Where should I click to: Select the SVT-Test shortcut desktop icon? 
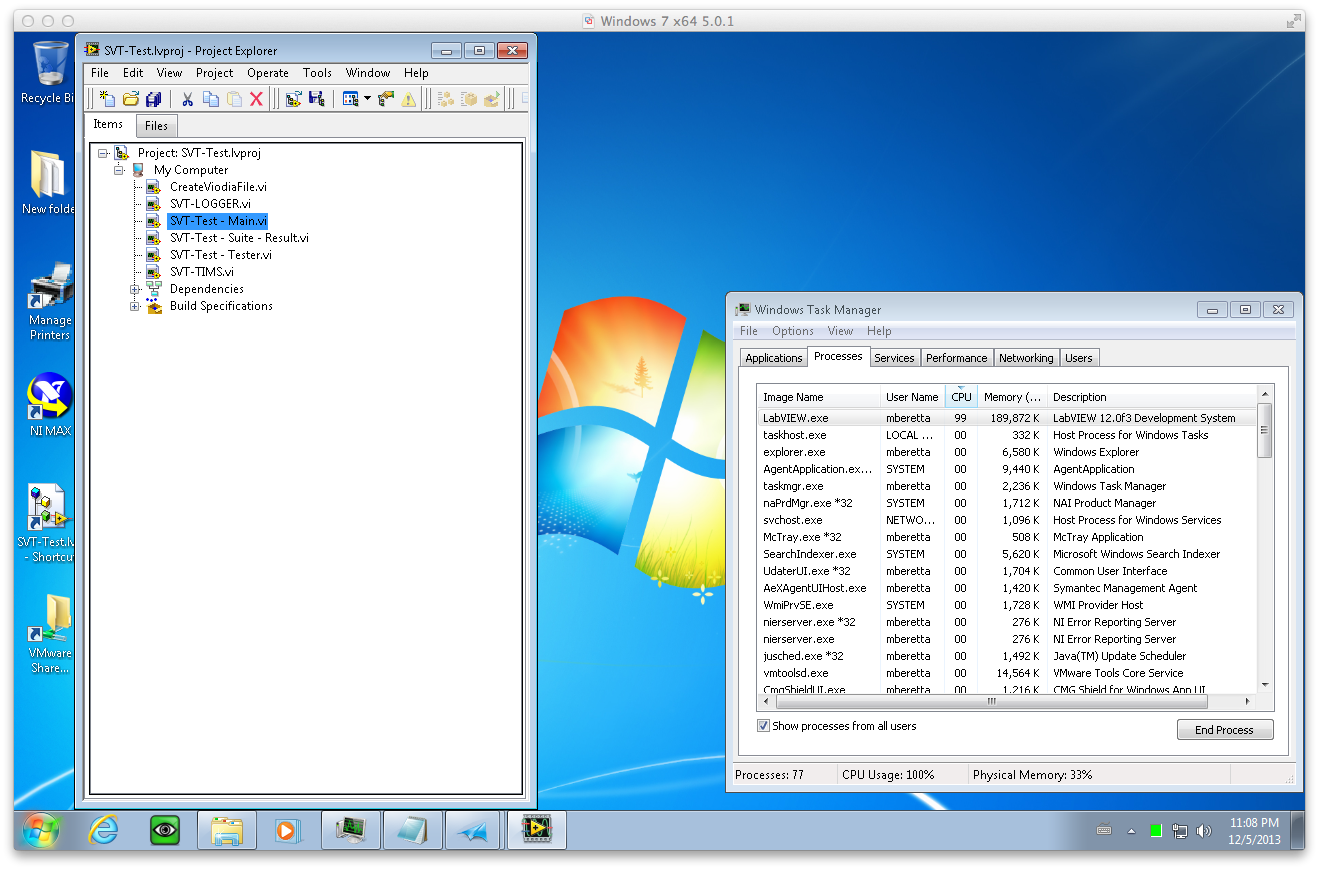(47, 523)
